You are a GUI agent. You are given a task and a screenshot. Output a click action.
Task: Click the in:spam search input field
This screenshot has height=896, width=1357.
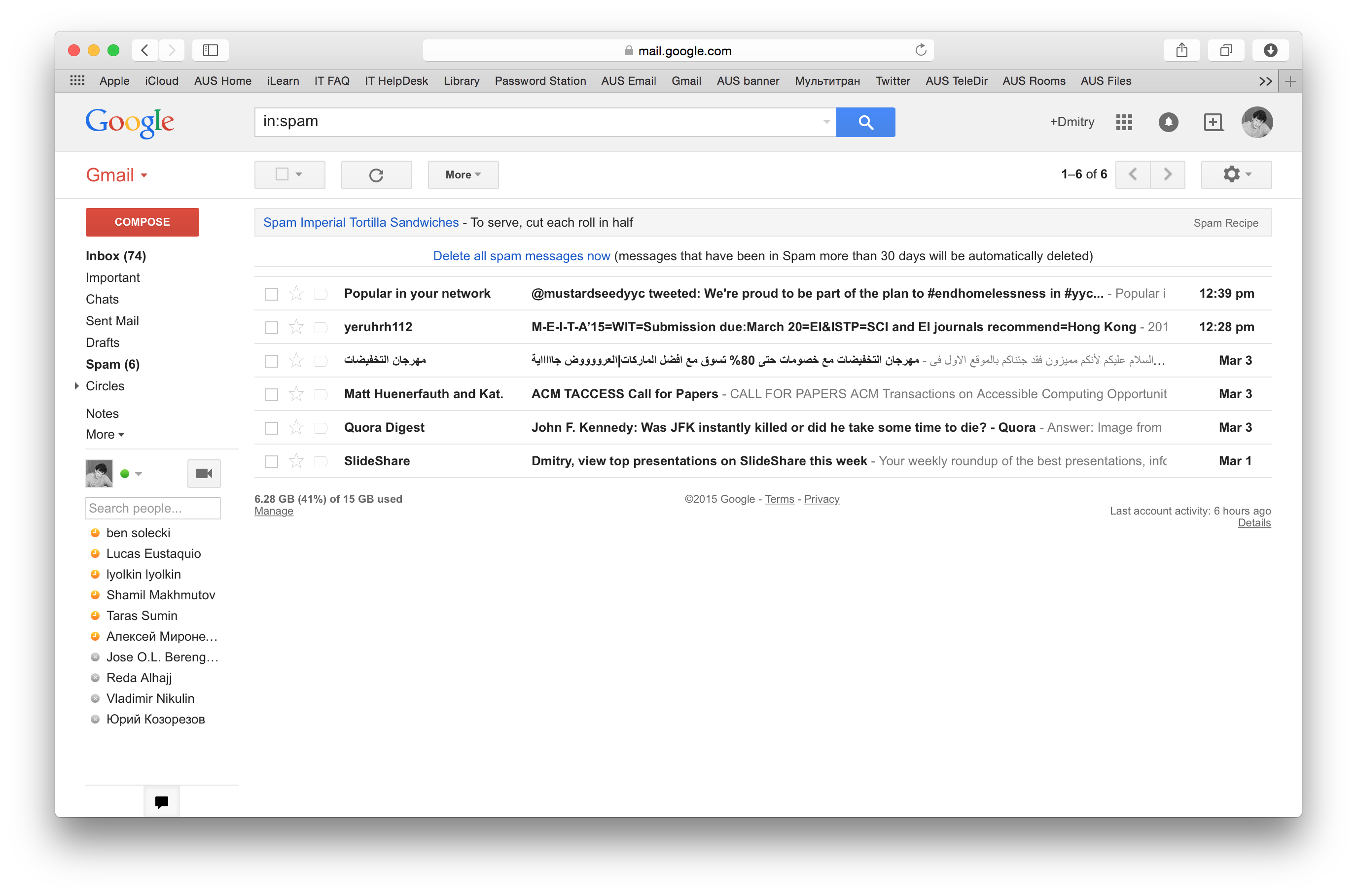(x=540, y=121)
